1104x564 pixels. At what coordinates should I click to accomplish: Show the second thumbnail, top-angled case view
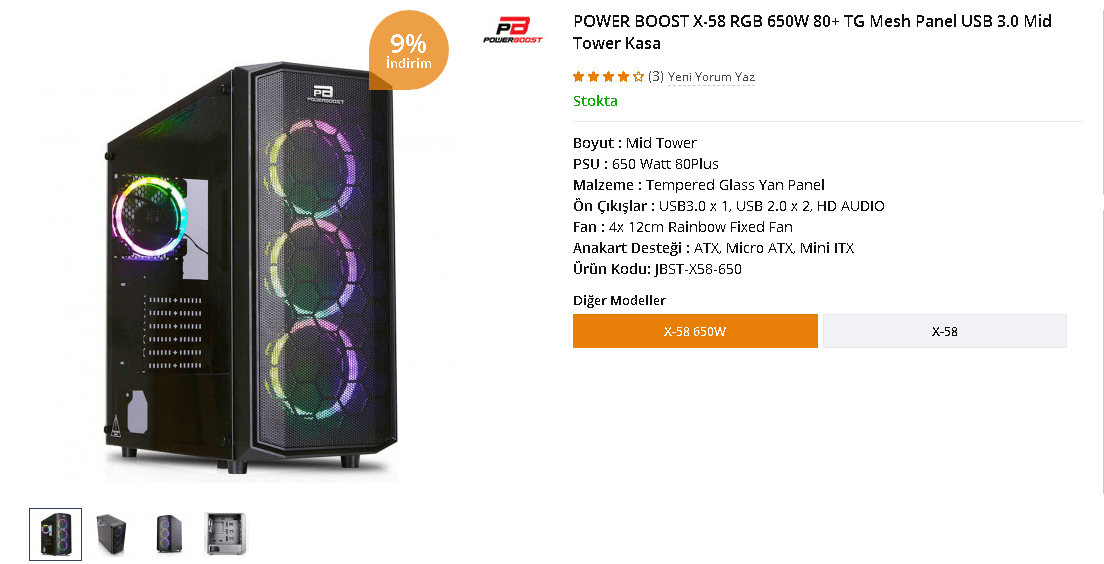coord(112,534)
